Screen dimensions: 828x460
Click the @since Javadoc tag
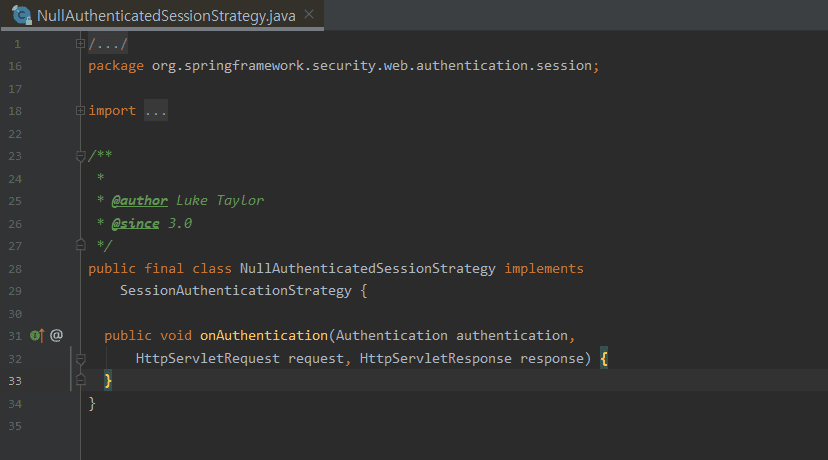[135, 223]
